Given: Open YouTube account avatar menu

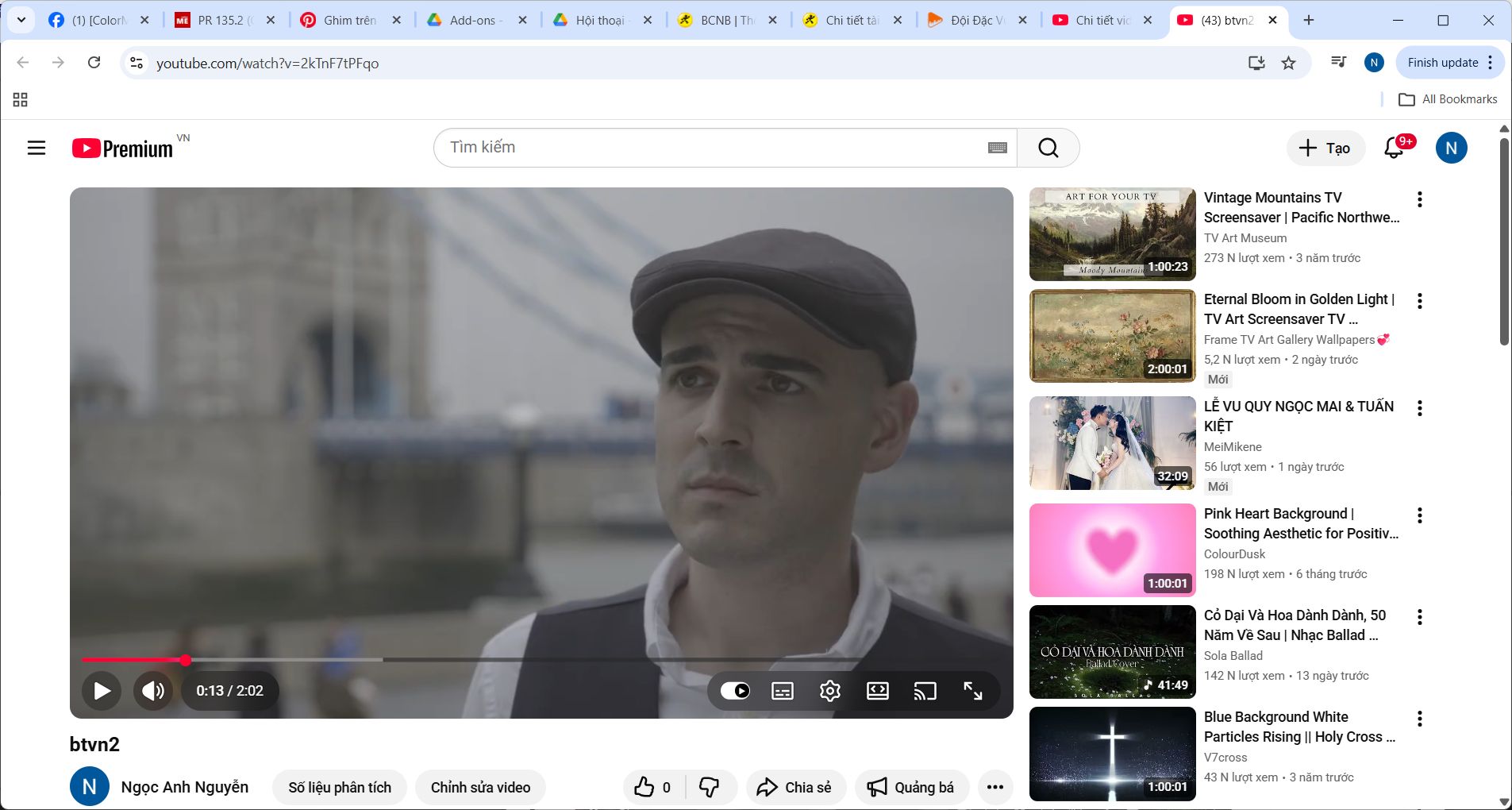Looking at the screenshot, I should [1452, 148].
